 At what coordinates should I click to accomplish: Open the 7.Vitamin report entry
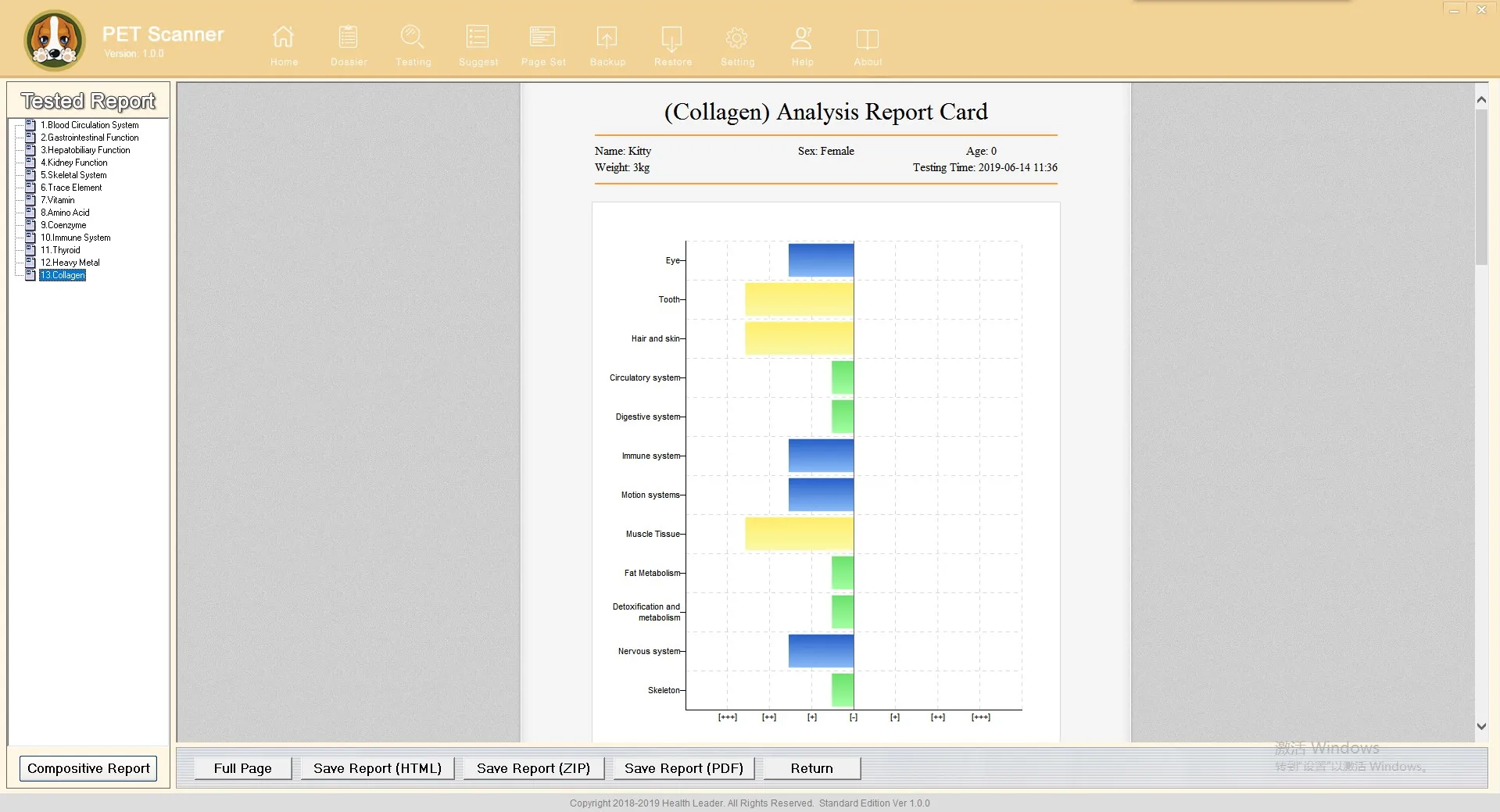click(x=58, y=200)
